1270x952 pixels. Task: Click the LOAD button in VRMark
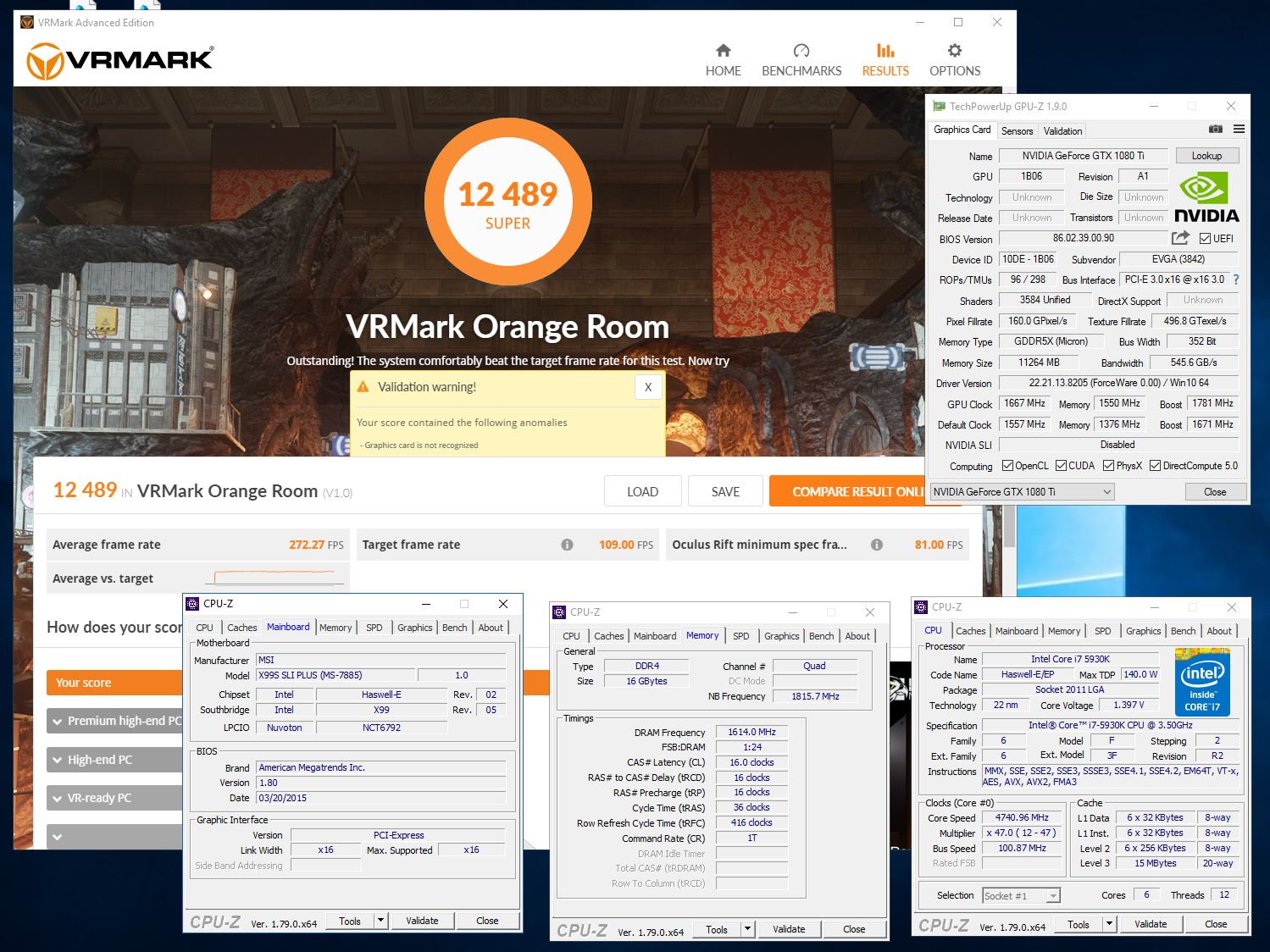[642, 491]
